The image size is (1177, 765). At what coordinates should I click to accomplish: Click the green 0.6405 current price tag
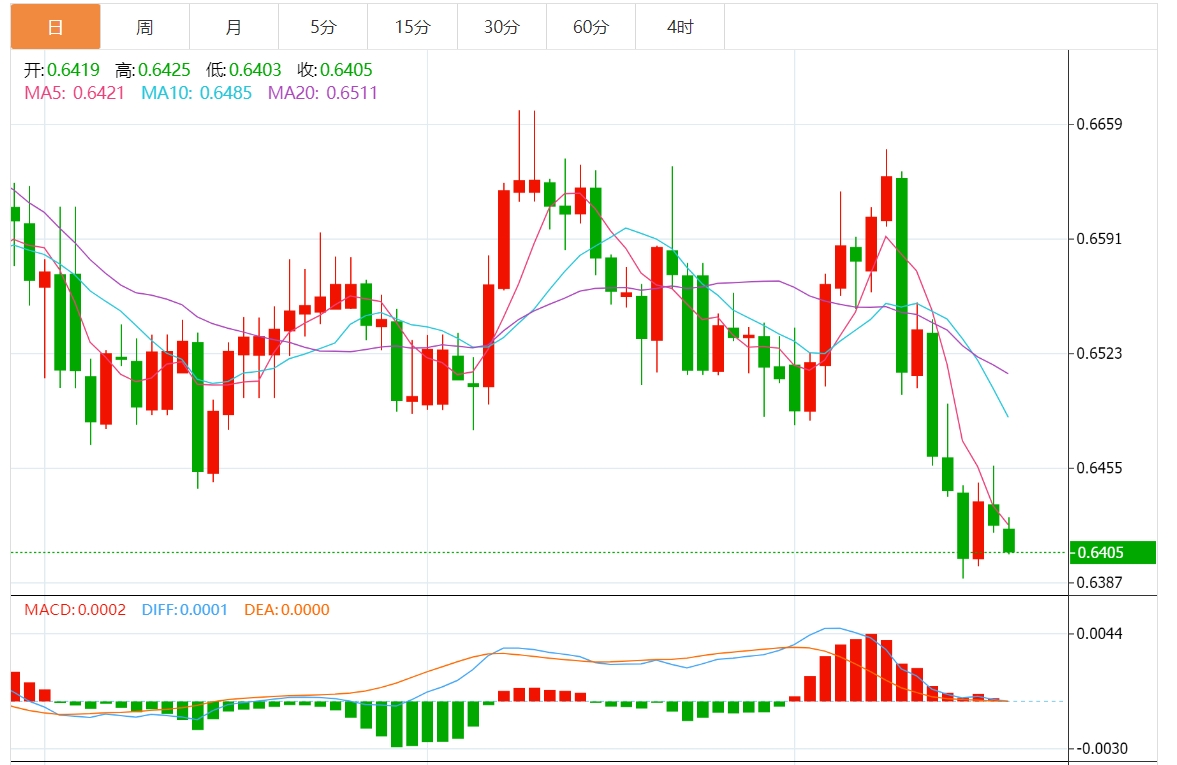coord(1112,553)
